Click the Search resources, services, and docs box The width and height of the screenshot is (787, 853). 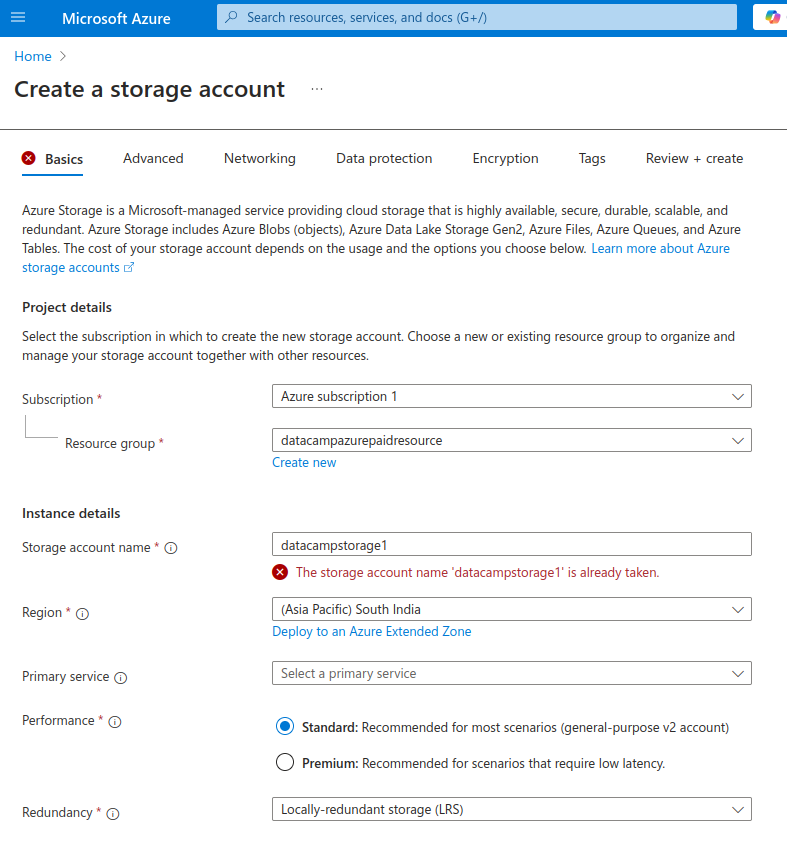[x=476, y=17]
